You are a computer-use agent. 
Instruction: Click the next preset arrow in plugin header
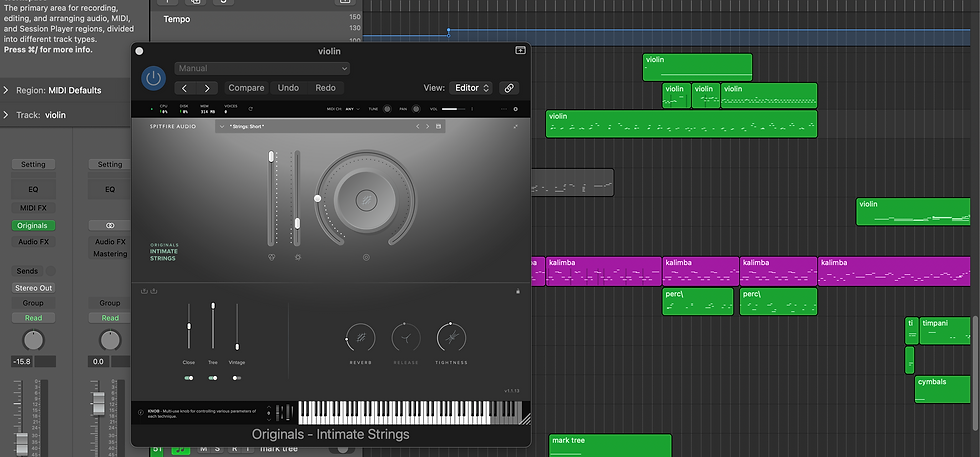click(207, 88)
